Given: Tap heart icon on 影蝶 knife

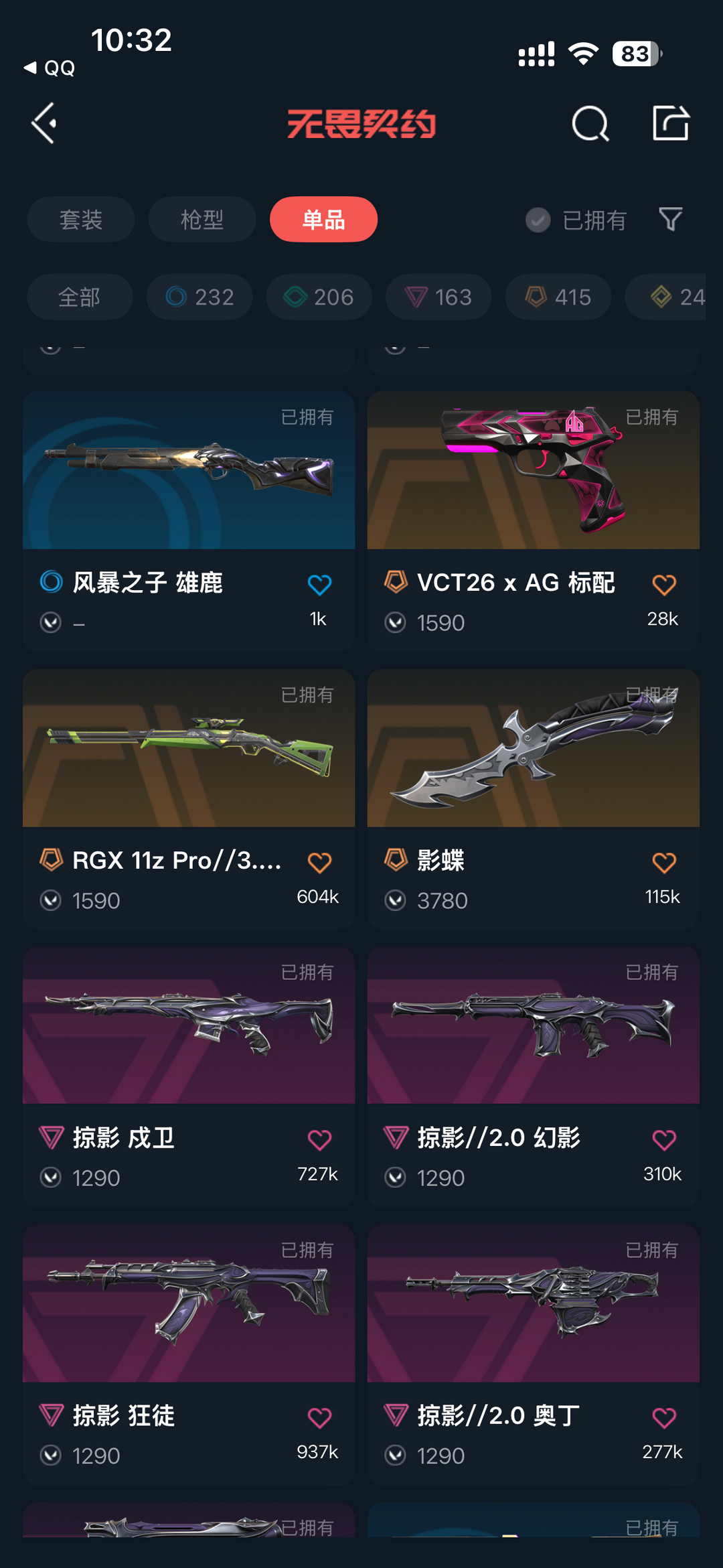Looking at the screenshot, I should coord(664,863).
